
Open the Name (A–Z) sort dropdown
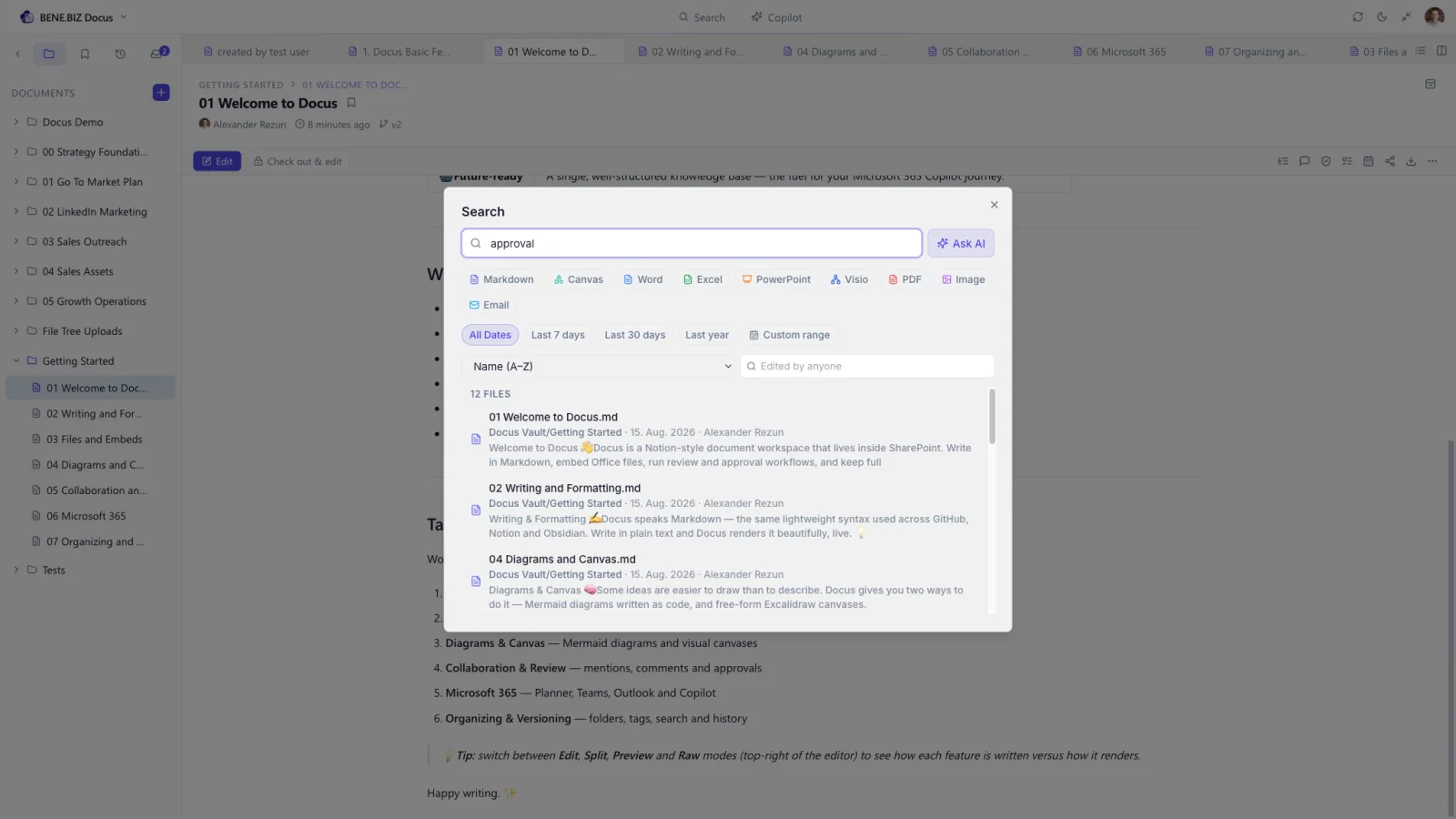pyautogui.click(x=600, y=366)
